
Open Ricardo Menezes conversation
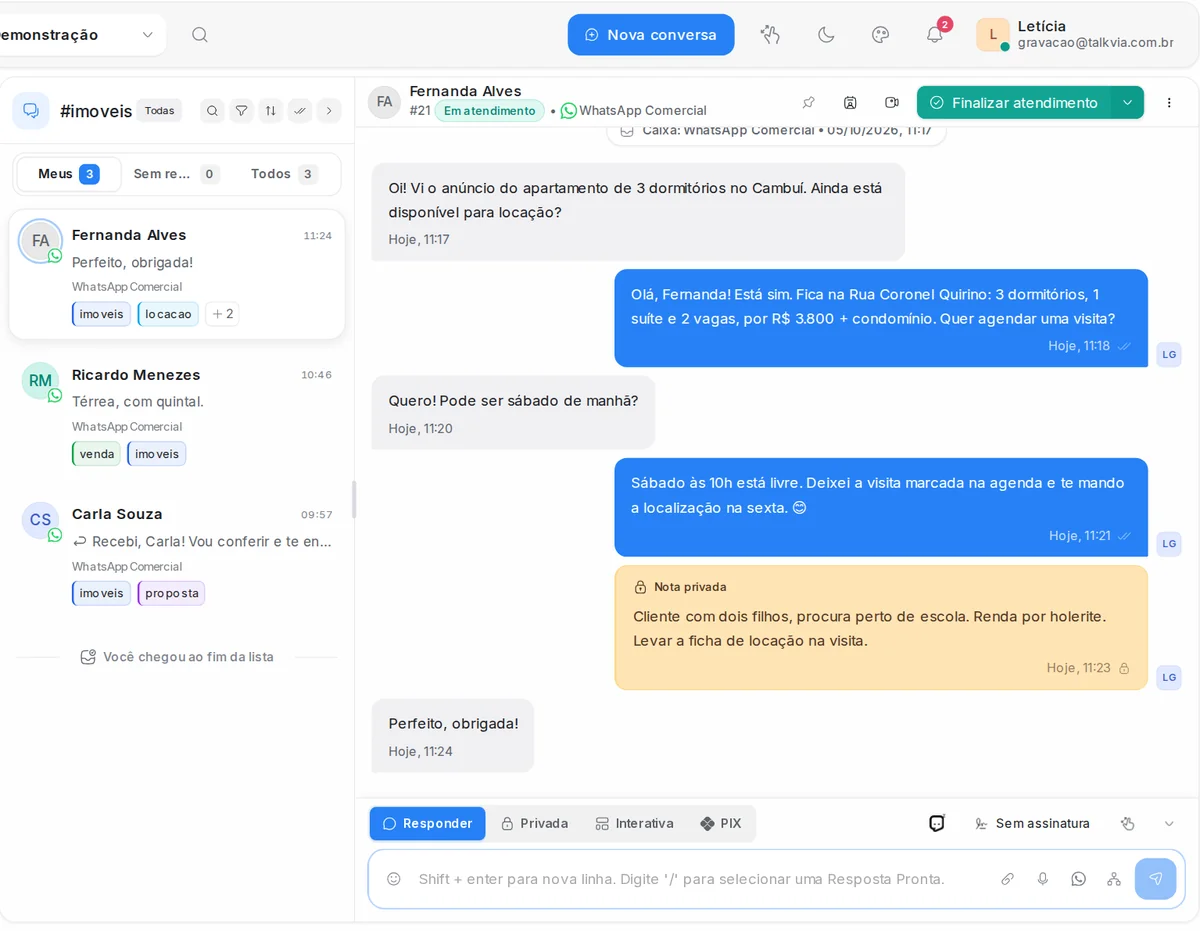[177, 414]
